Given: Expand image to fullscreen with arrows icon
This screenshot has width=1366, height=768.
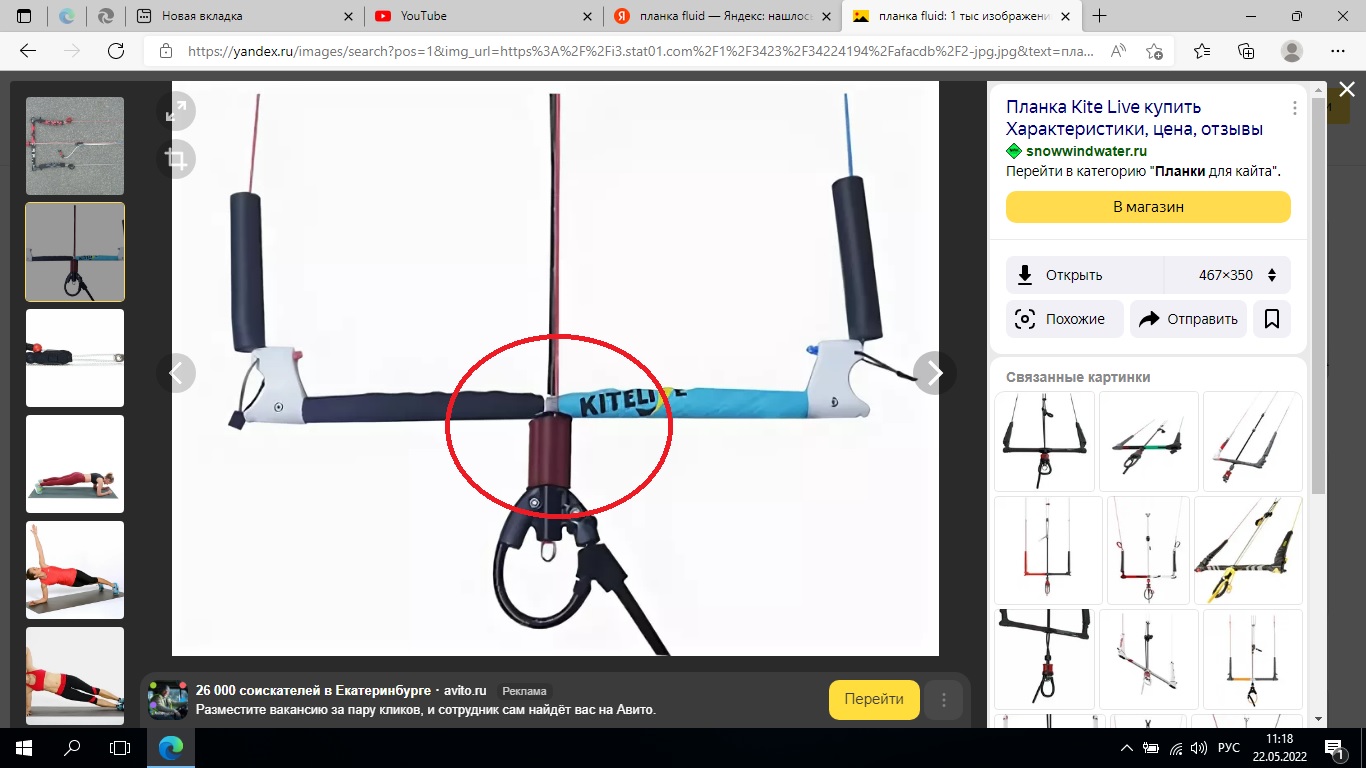Looking at the screenshot, I should 176,112.
